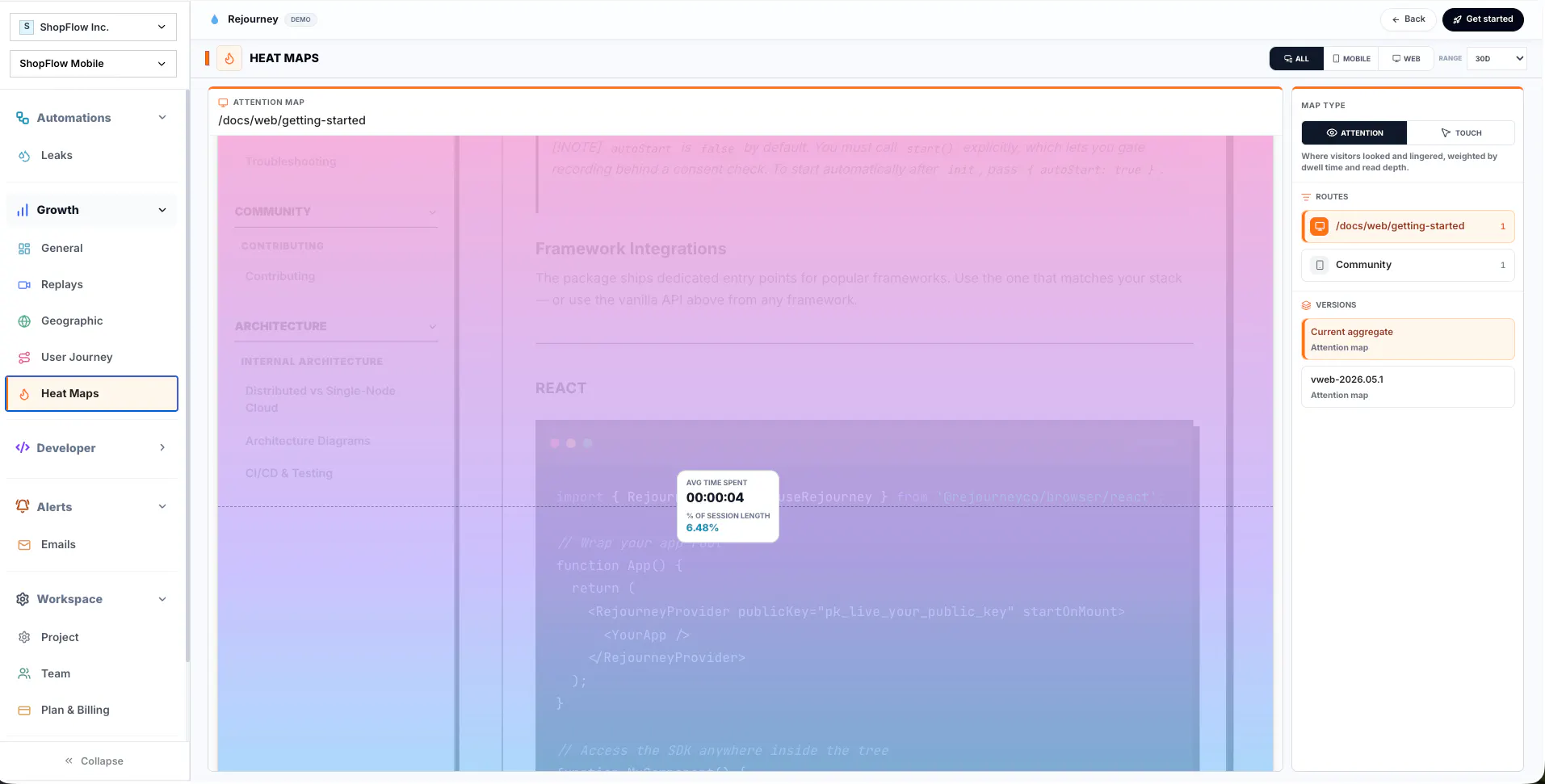Open Replays in the sidebar
Screen dimensions: 1545x784
(92, 285)
